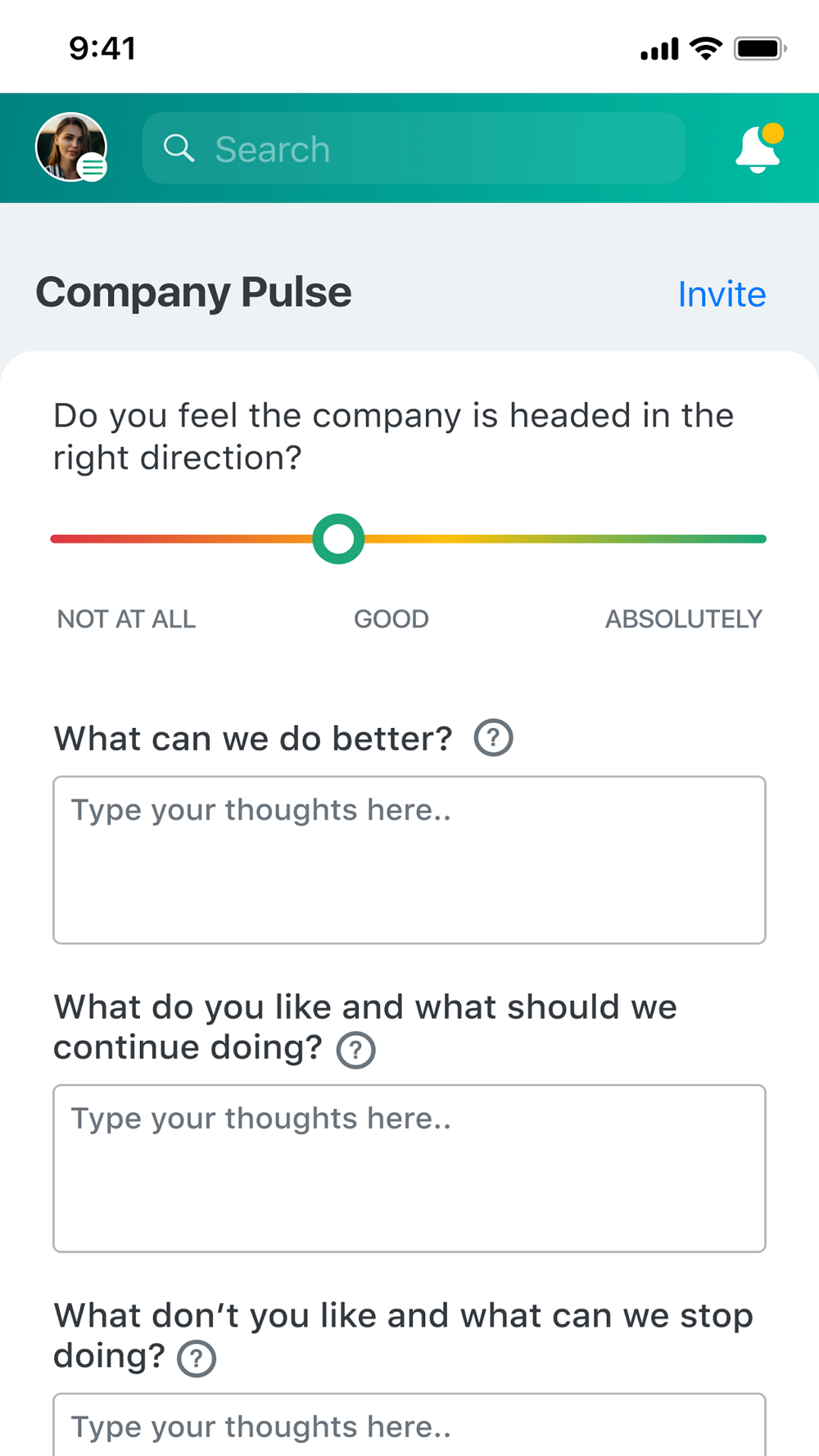Click the "stop doing" thoughts text box
Image resolution: width=819 pixels, height=1456 pixels.
tap(409, 1424)
